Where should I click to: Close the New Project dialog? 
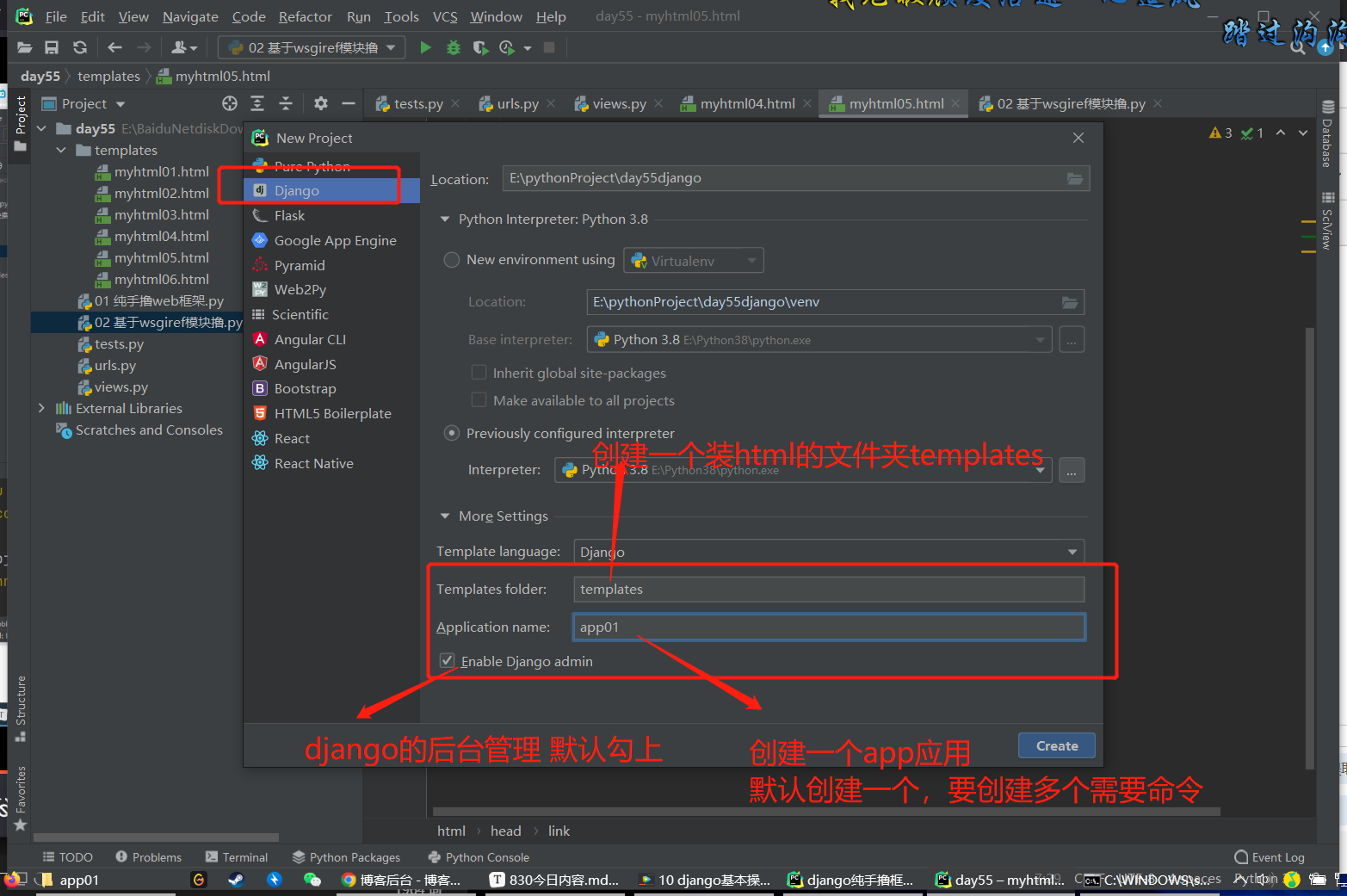[1078, 138]
